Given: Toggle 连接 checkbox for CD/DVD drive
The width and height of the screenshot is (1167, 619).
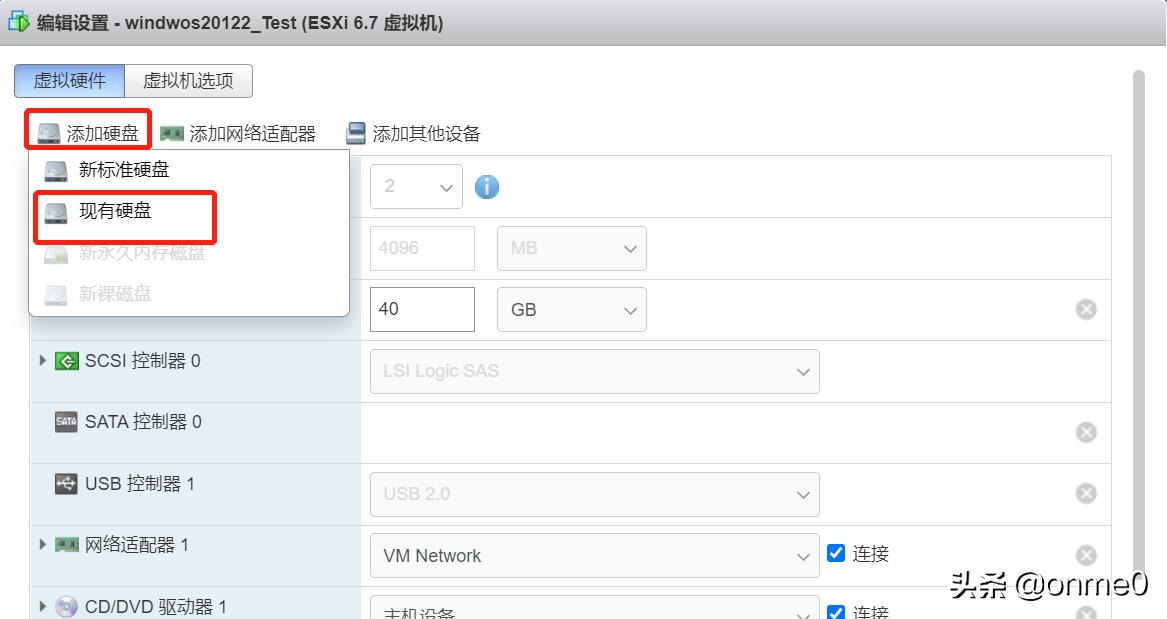Looking at the screenshot, I should tap(836, 612).
